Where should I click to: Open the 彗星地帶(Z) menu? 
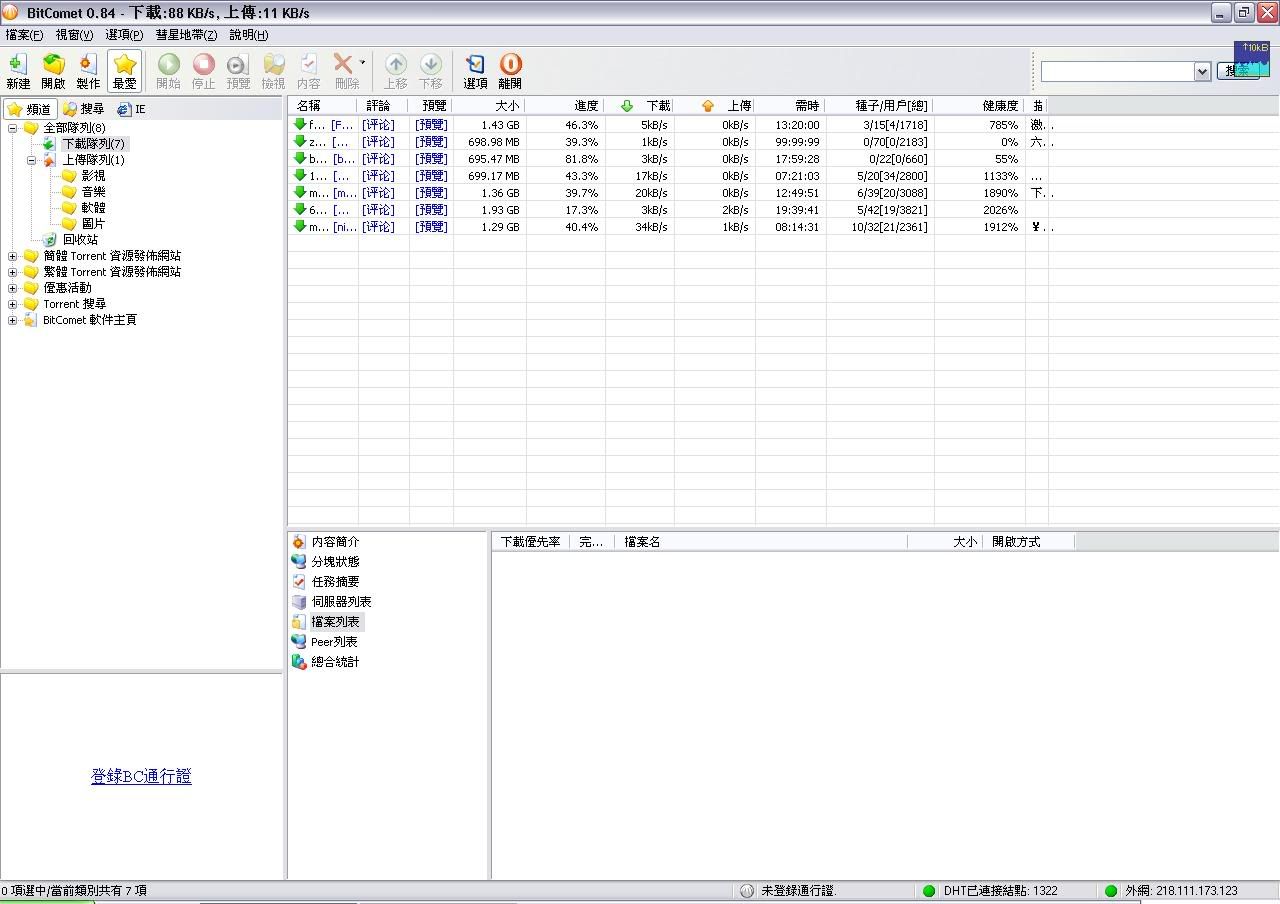[x=186, y=35]
